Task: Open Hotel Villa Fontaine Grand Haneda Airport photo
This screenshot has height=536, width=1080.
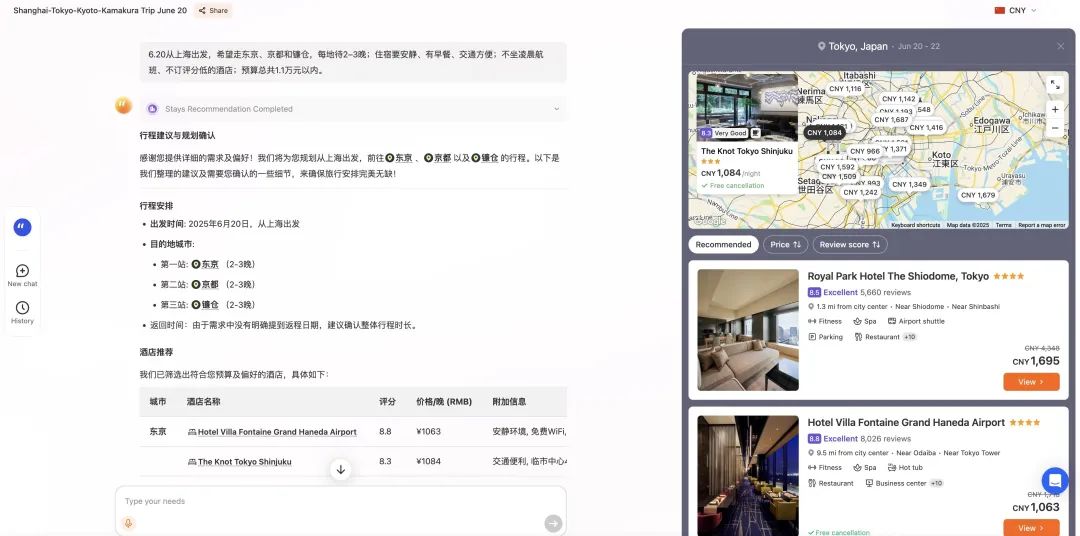Action: 748,475
